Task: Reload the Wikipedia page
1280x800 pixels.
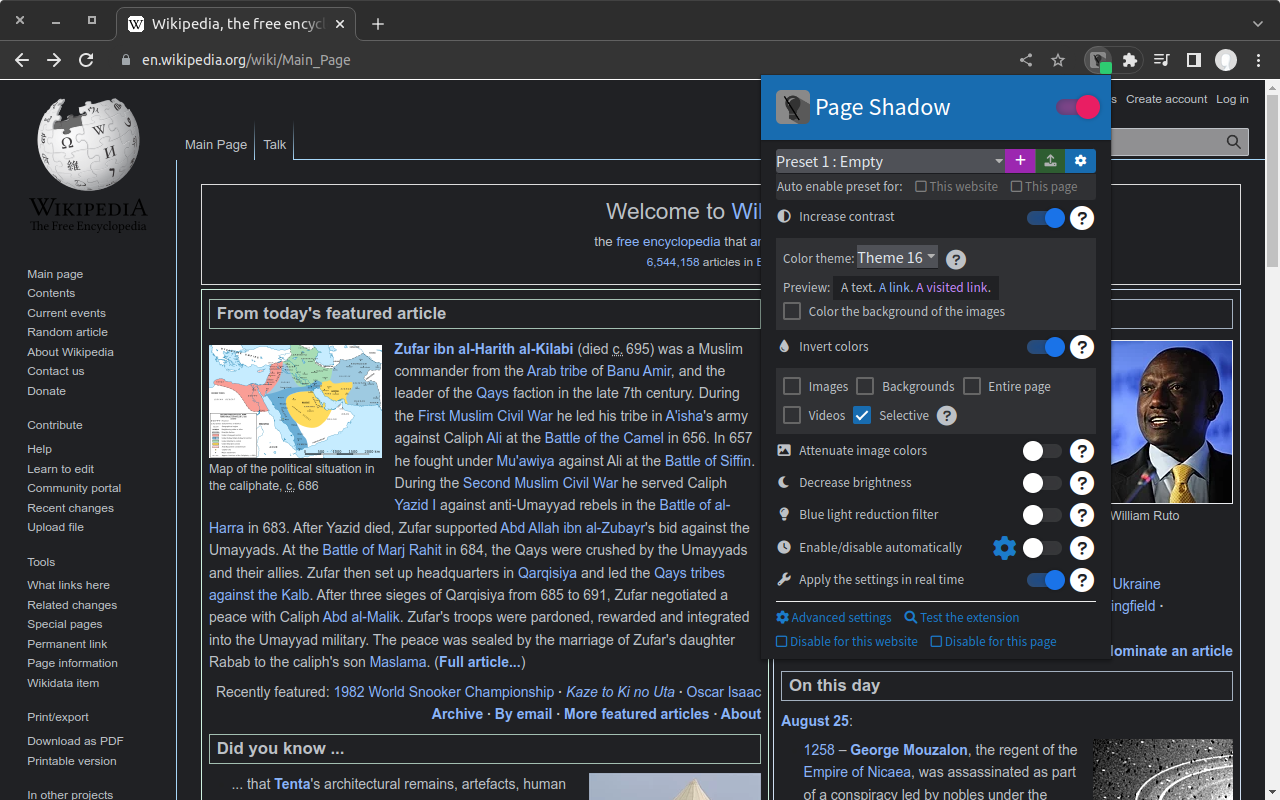Action: coord(86,60)
